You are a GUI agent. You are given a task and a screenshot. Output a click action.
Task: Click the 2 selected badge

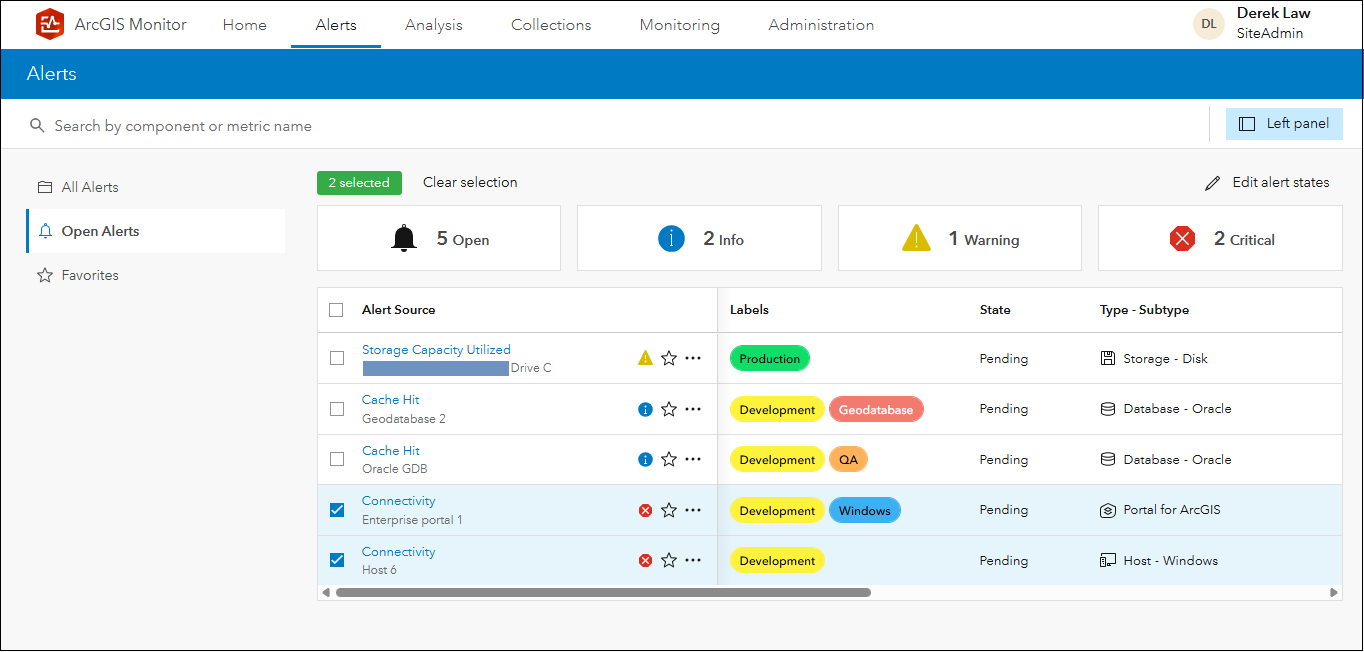[359, 183]
